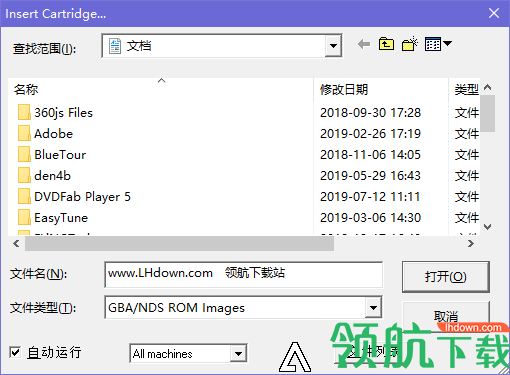This screenshot has width=510, height=375.
Task: Open the All machines dropdown
Action: click(238, 353)
